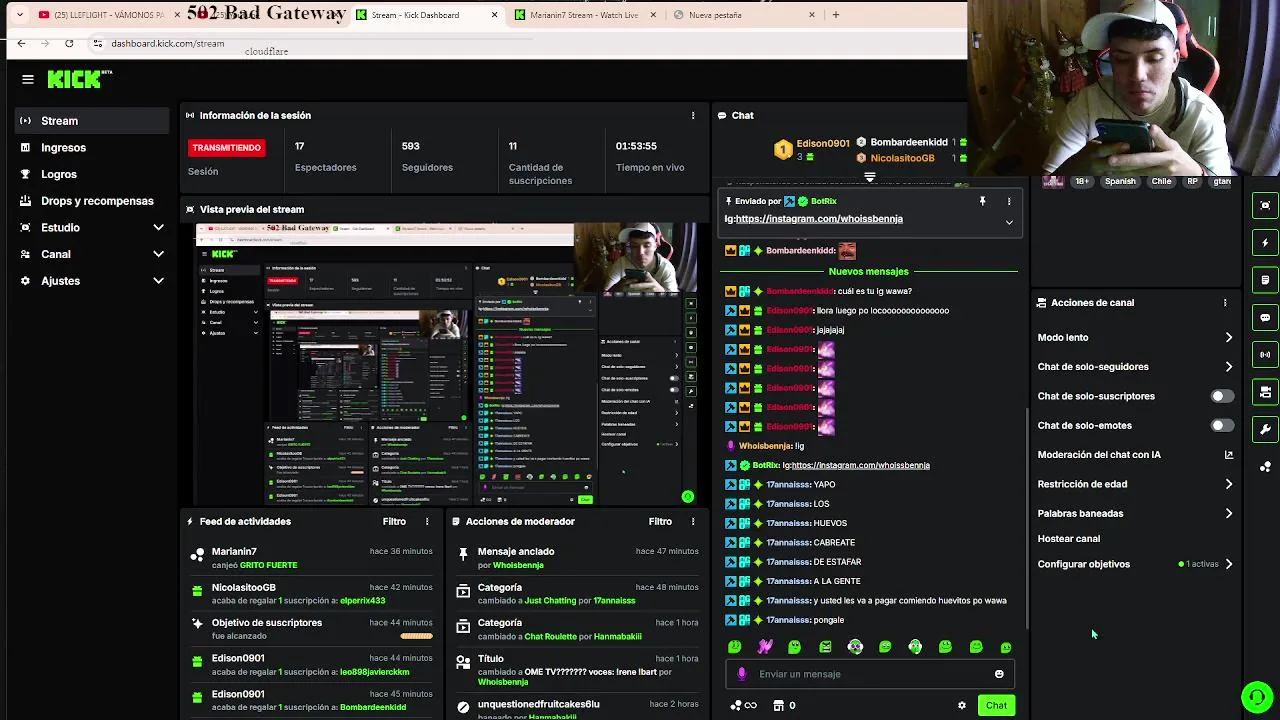Expand the Ajustes sidebar section
Screen dimensions: 1280x720
click(x=158, y=281)
